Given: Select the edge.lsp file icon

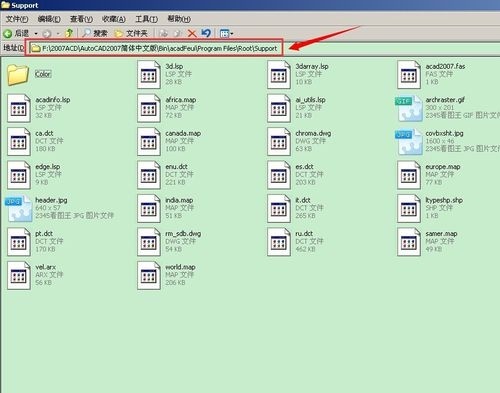Looking at the screenshot, I should [x=19, y=175].
